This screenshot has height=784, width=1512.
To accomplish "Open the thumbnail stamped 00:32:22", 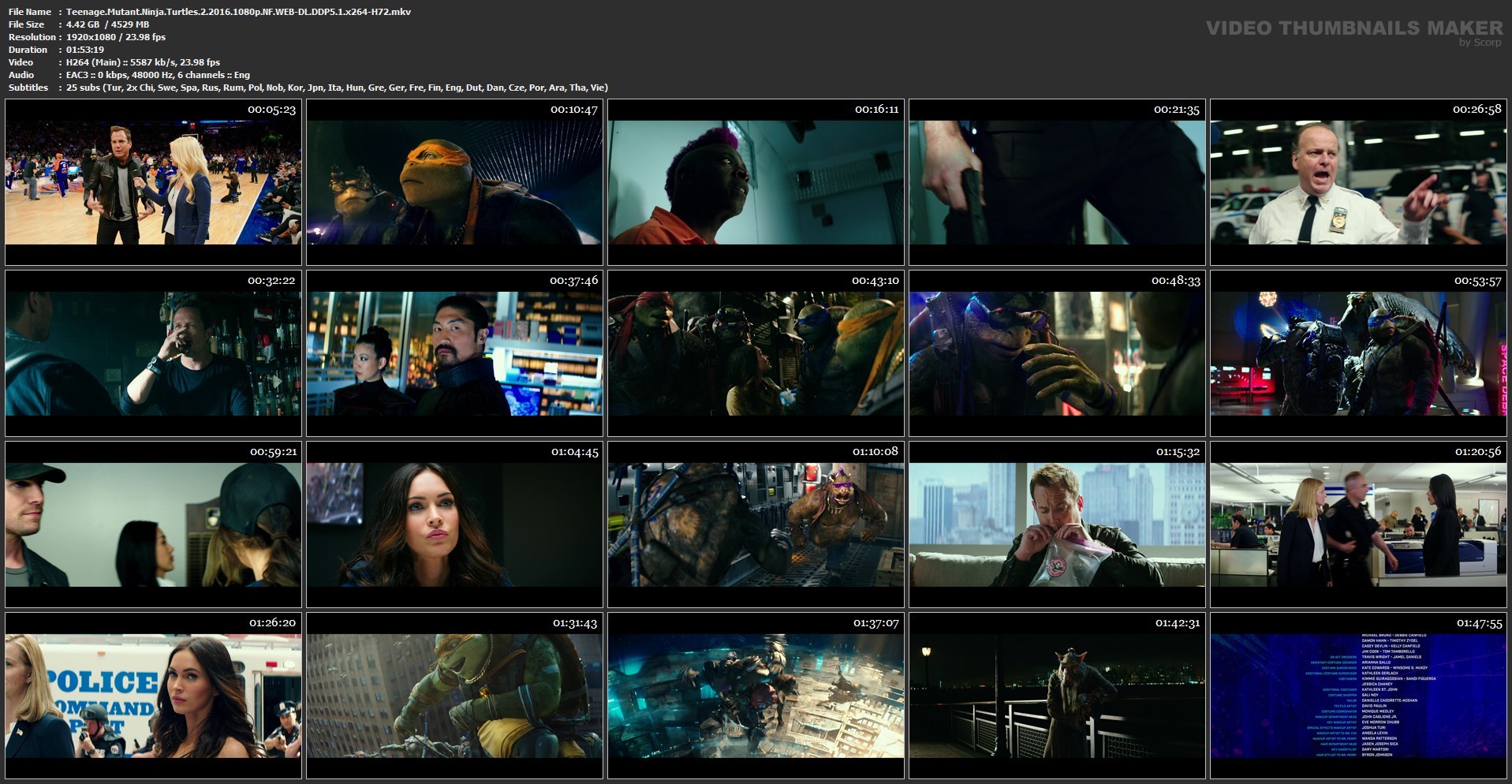I will click(153, 353).
